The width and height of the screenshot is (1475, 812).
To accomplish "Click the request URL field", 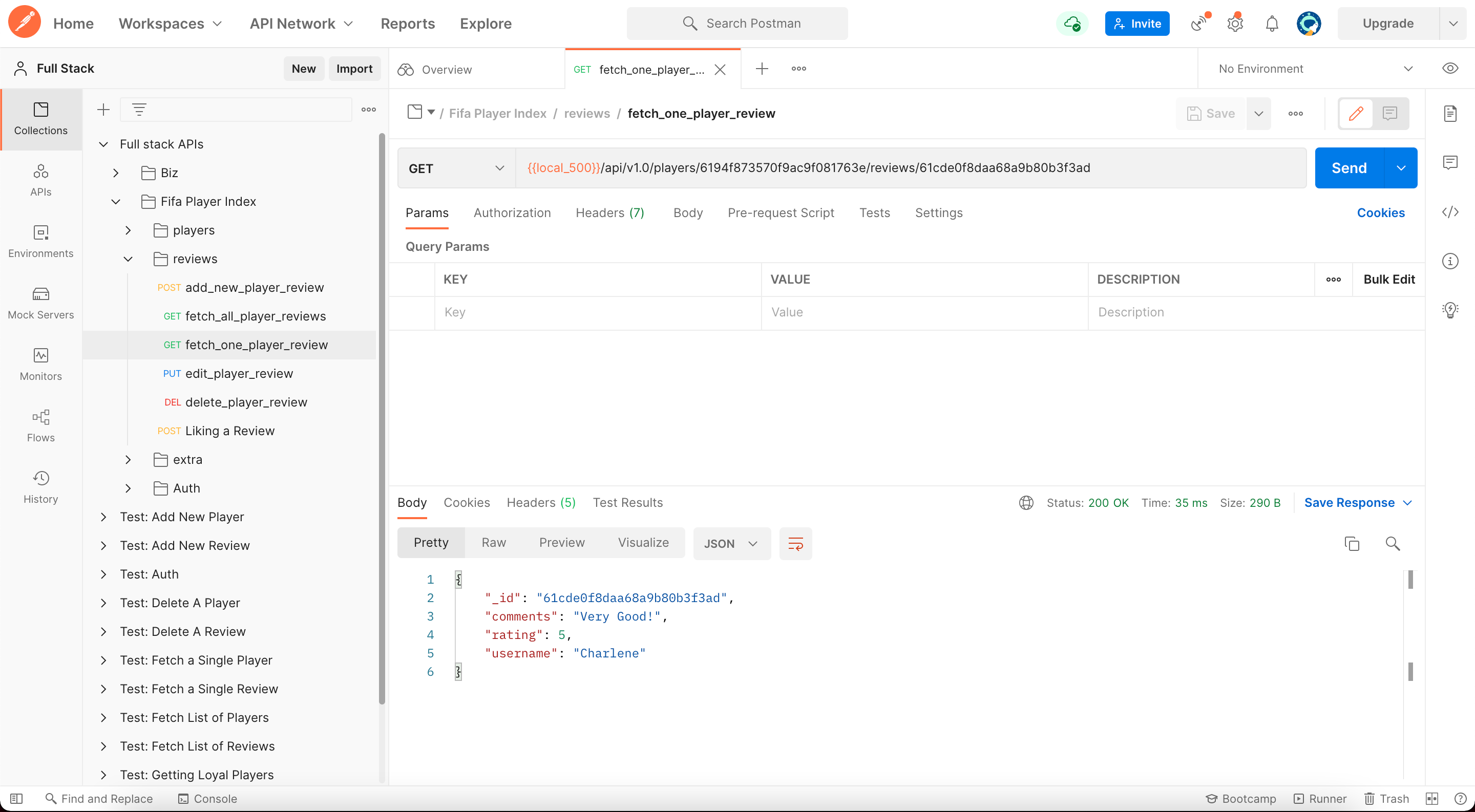I will (x=911, y=168).
